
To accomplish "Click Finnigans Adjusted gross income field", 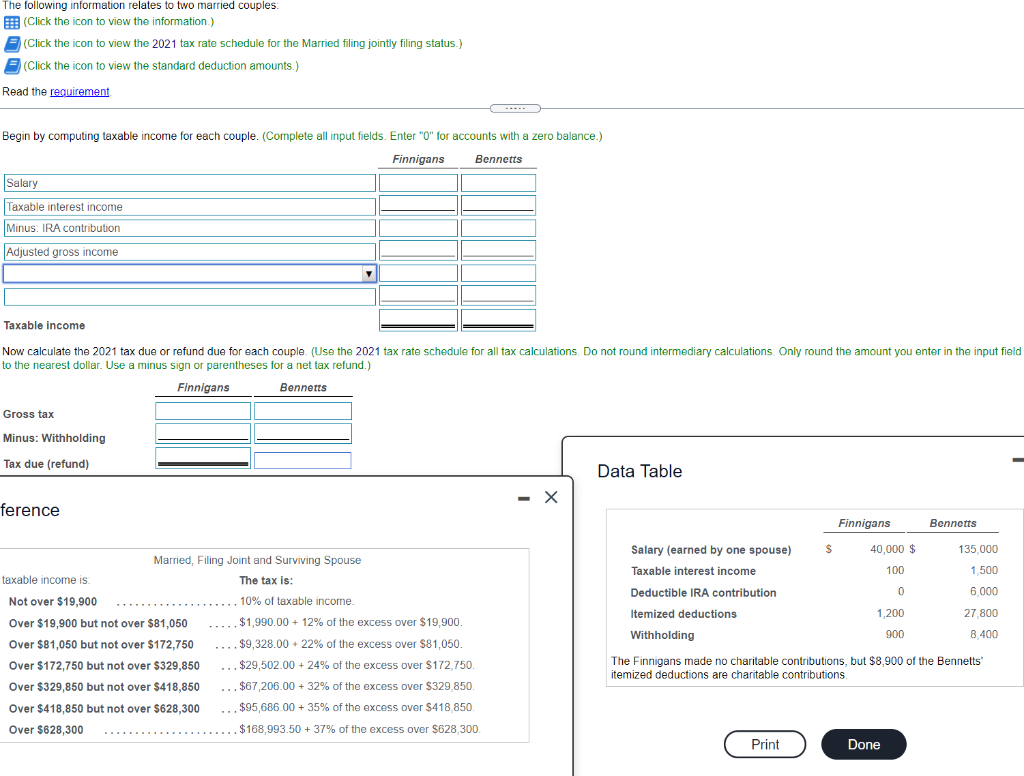I will [418, 251].
